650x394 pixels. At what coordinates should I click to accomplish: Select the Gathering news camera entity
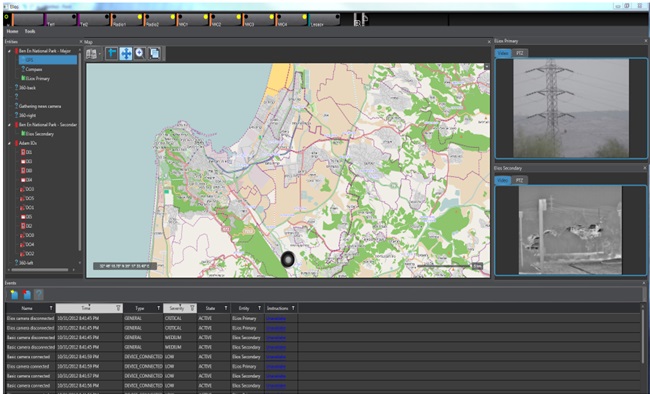tap(40, 106)
